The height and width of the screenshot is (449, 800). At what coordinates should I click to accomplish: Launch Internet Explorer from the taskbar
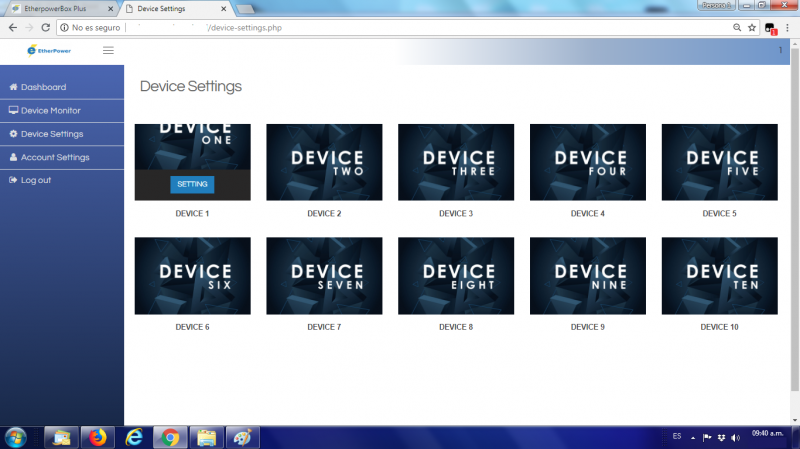point(133,437)
